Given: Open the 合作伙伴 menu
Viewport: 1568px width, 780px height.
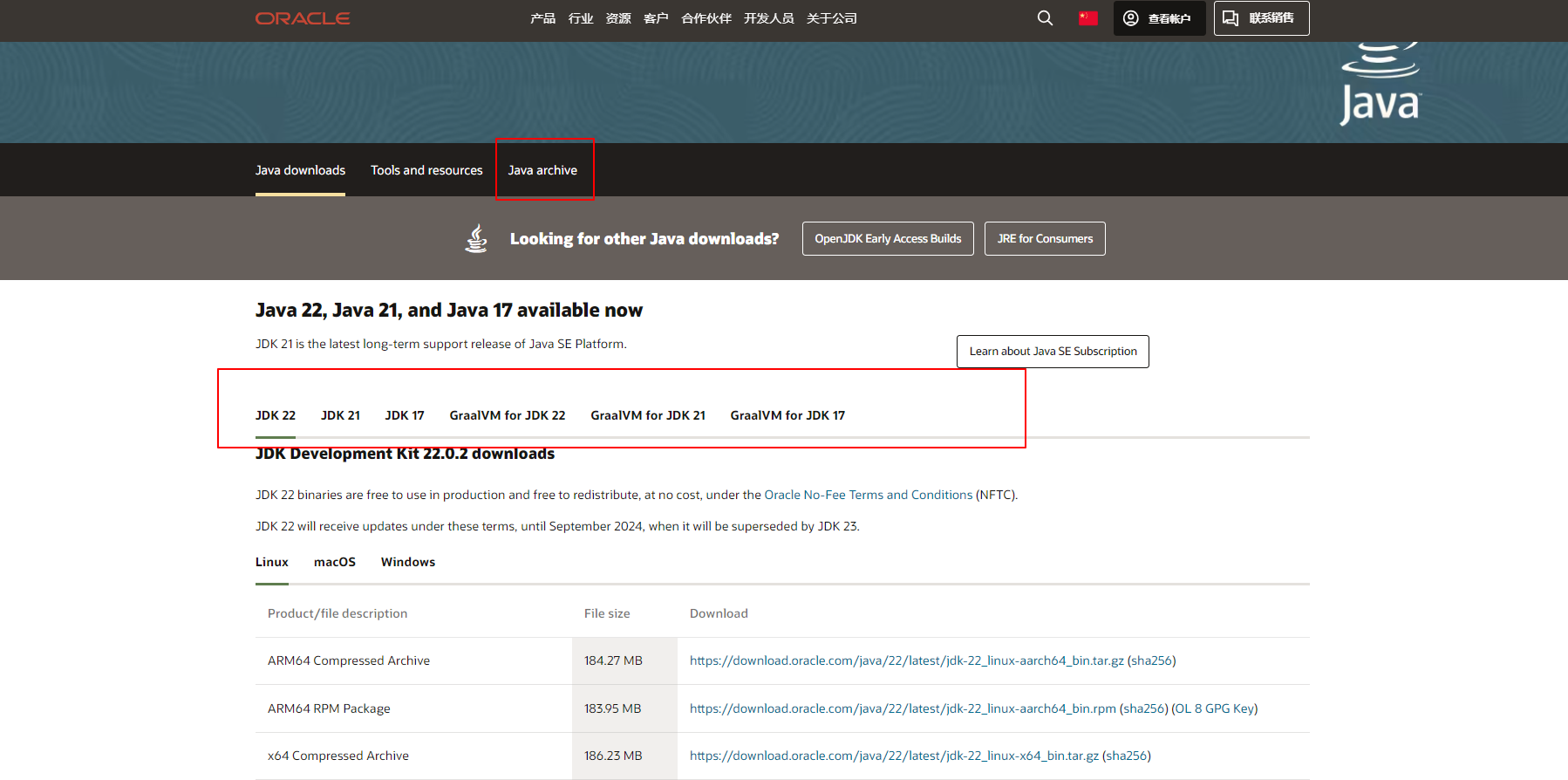Looking at the screenshot, I should (x=706, y=18).
